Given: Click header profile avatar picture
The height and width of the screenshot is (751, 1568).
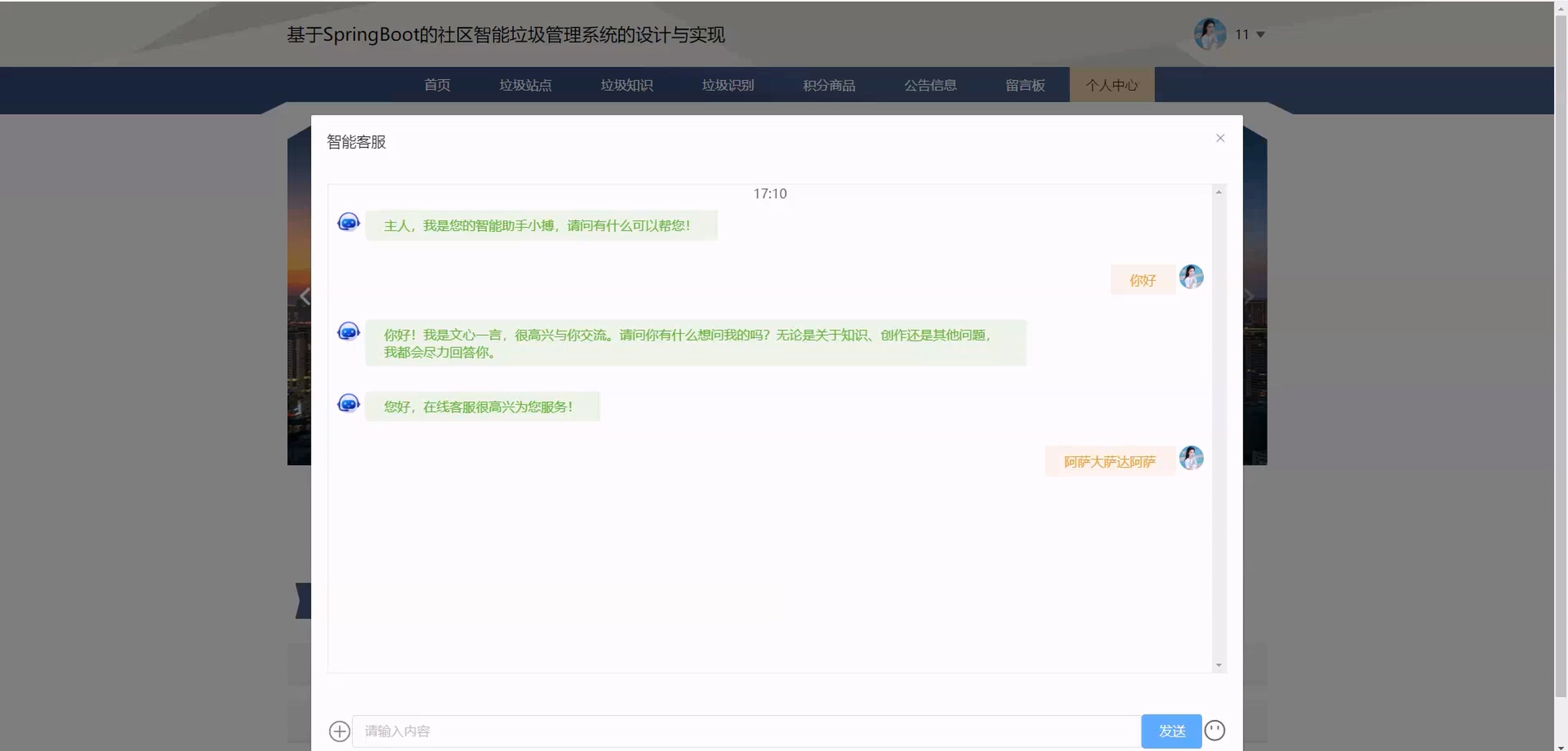Looking at the screenshot, I should 1209,34.
